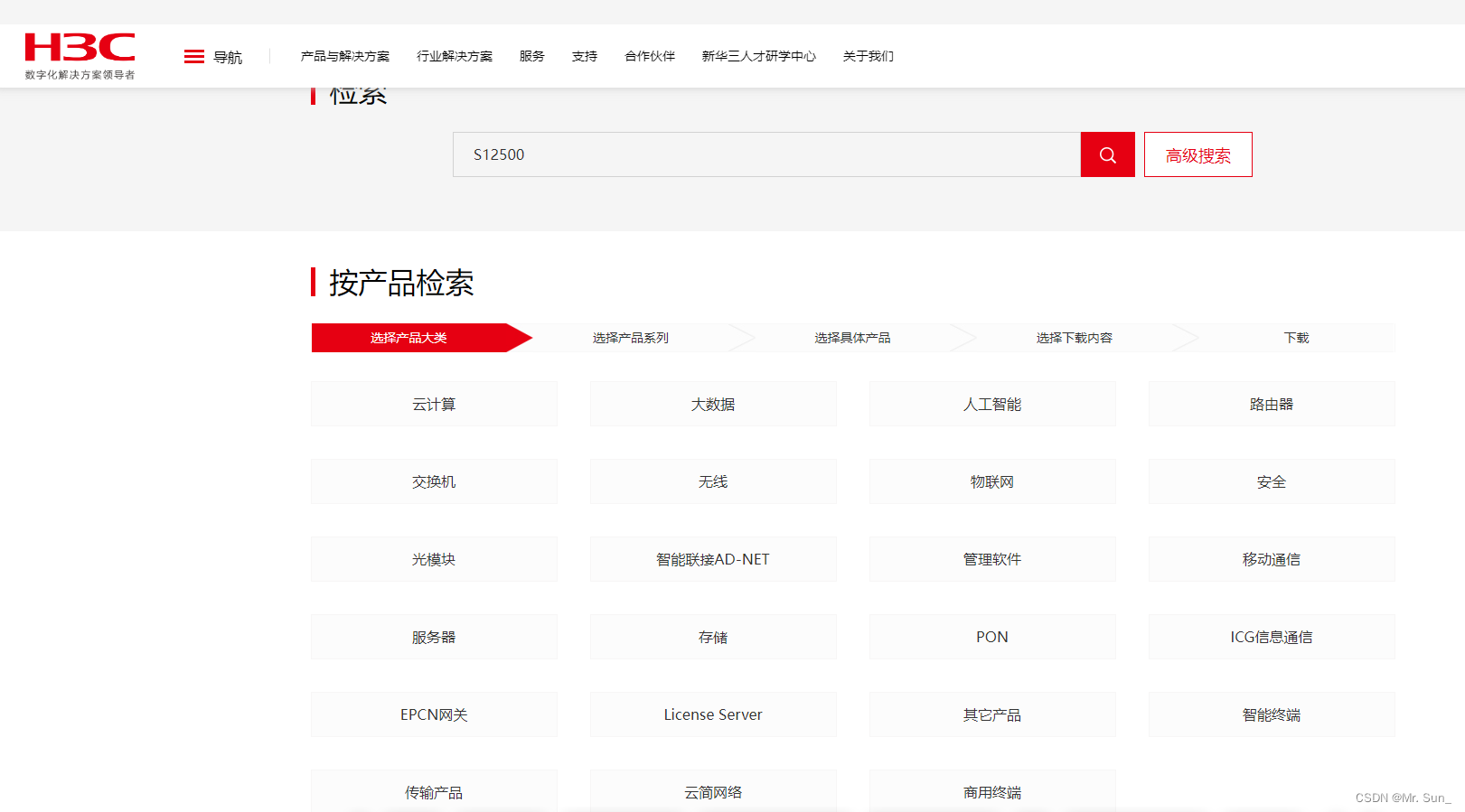Viewport: 1465px width, 812px height.
Task: Choose the 云简网络 category
Action: click(x=713, y=791)
